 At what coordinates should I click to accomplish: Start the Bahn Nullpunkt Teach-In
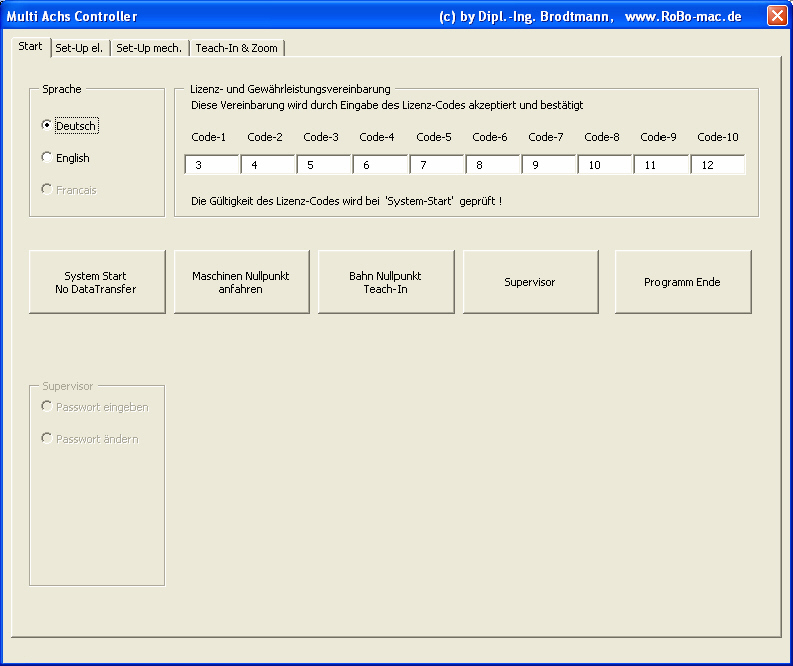click(x=385, y=282)
